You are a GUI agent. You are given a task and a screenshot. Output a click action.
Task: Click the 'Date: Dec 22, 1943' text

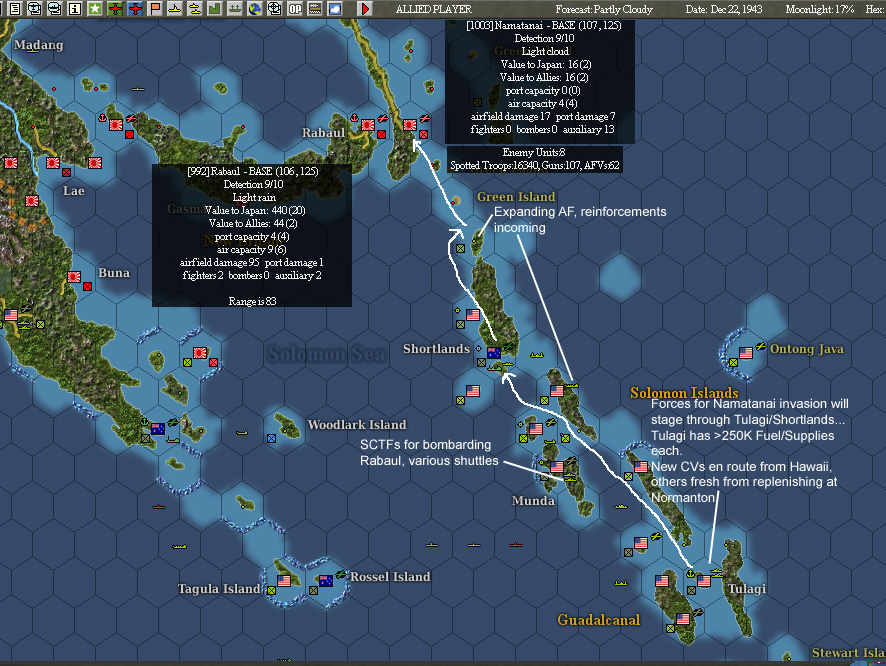tap(724, 9)
